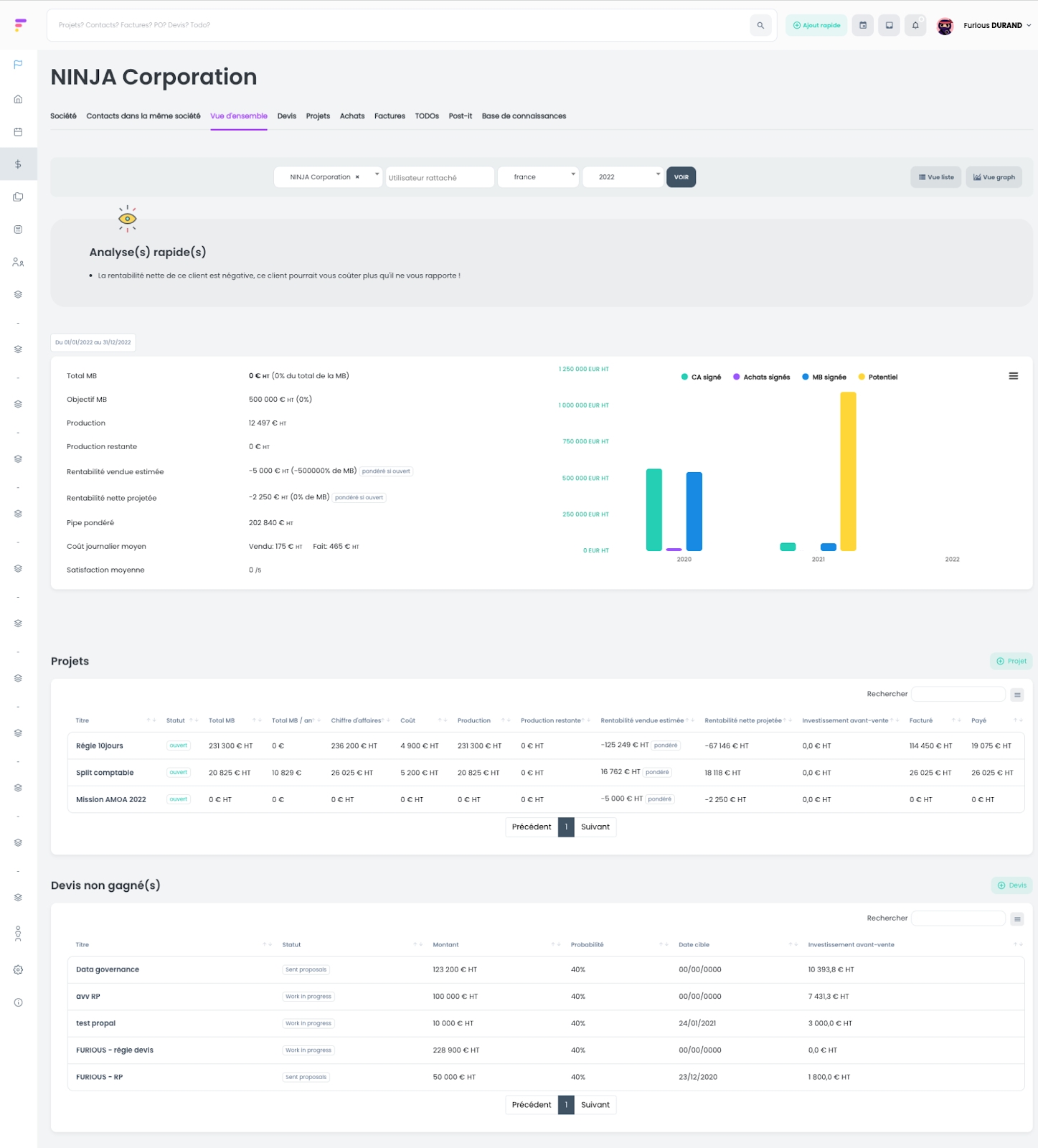Screen dimensions: 1038x1148
Task: Switch to the Société tab
Action: click(63, 116)
